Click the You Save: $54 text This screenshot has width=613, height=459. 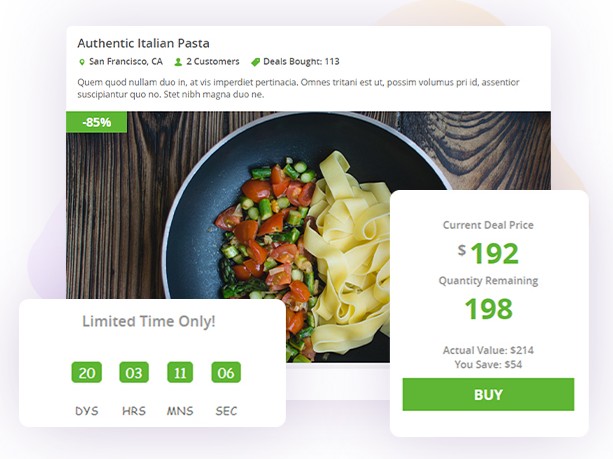(488, 364)
